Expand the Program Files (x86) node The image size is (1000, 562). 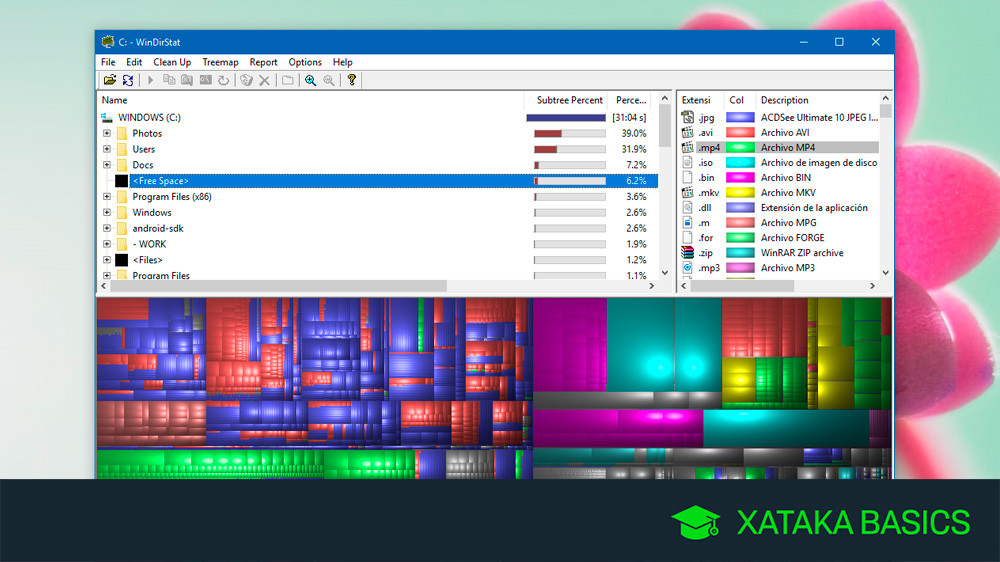point(107,196)
